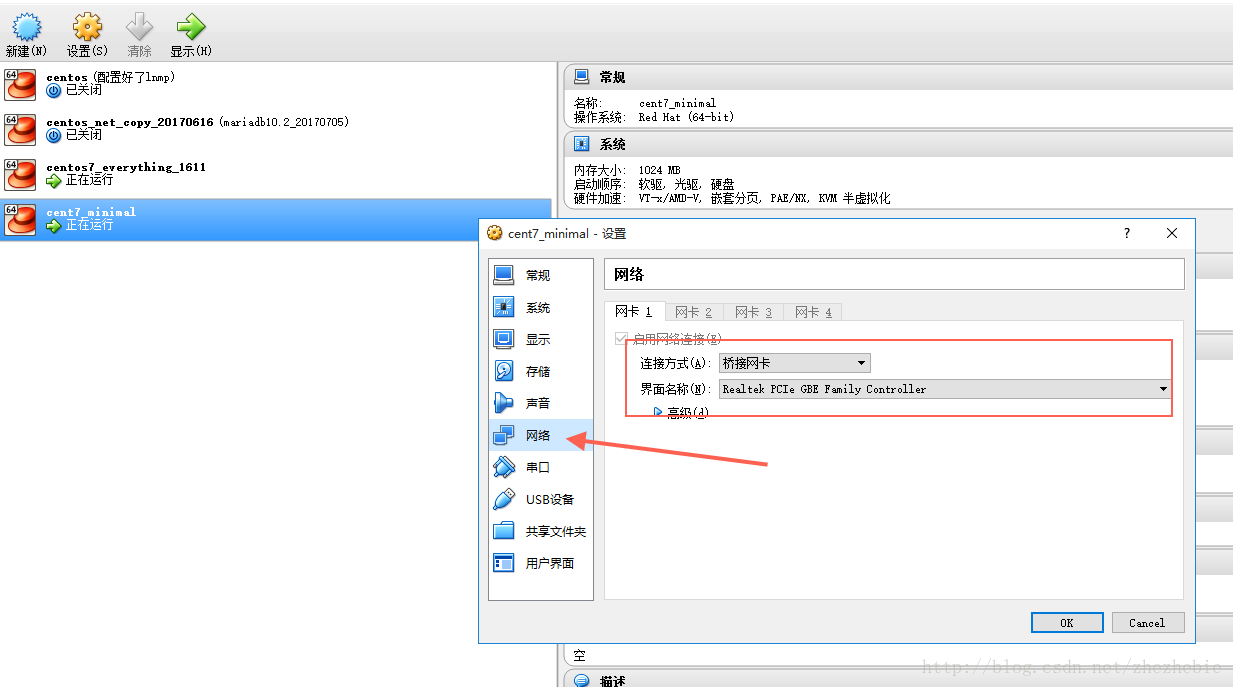
Task: Click the 网络 page title in dialog
Action: point(629,274)
